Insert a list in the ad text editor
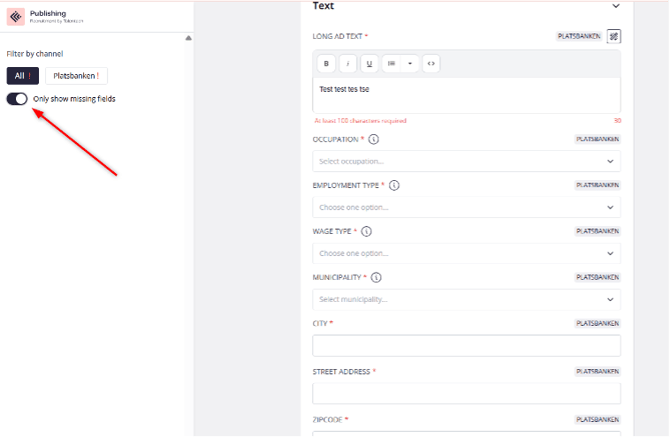 click(x=392, y=63)
